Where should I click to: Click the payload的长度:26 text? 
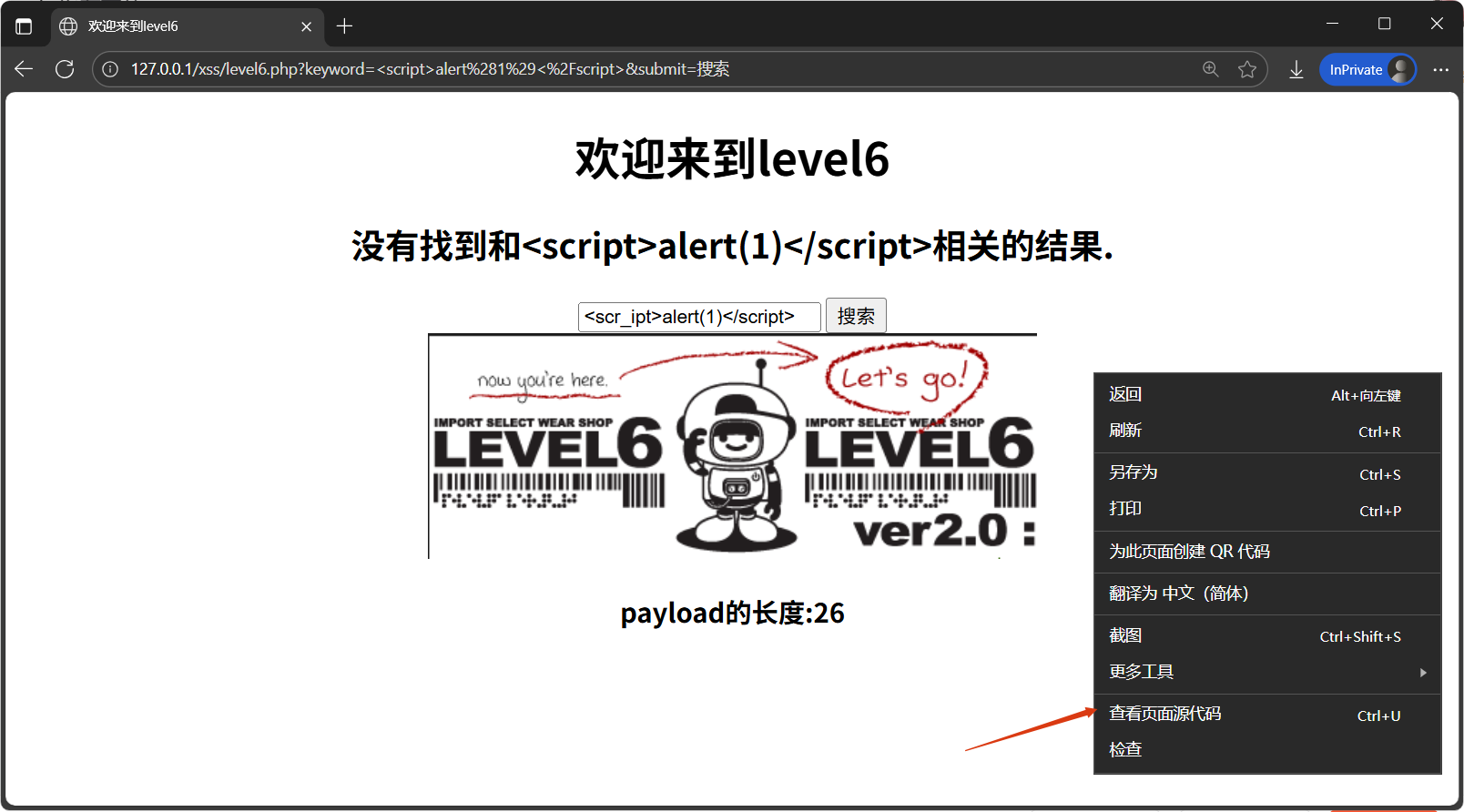pyautogui.click(x=732, y=613)
